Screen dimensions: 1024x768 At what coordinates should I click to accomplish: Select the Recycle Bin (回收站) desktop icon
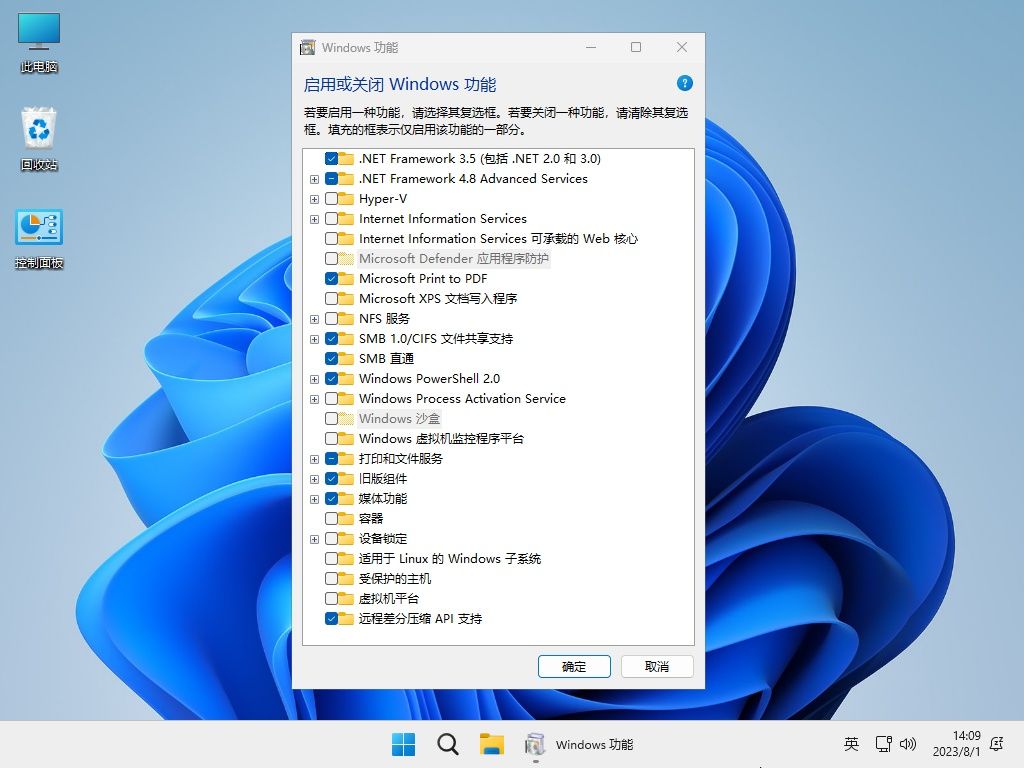point(39,139)
